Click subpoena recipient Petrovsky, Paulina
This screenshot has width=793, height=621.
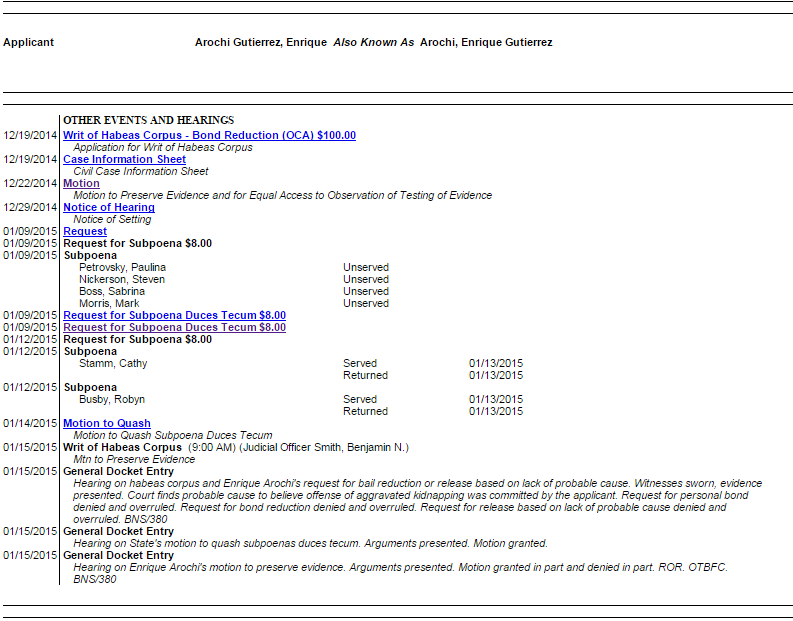[x=122, y=267]
